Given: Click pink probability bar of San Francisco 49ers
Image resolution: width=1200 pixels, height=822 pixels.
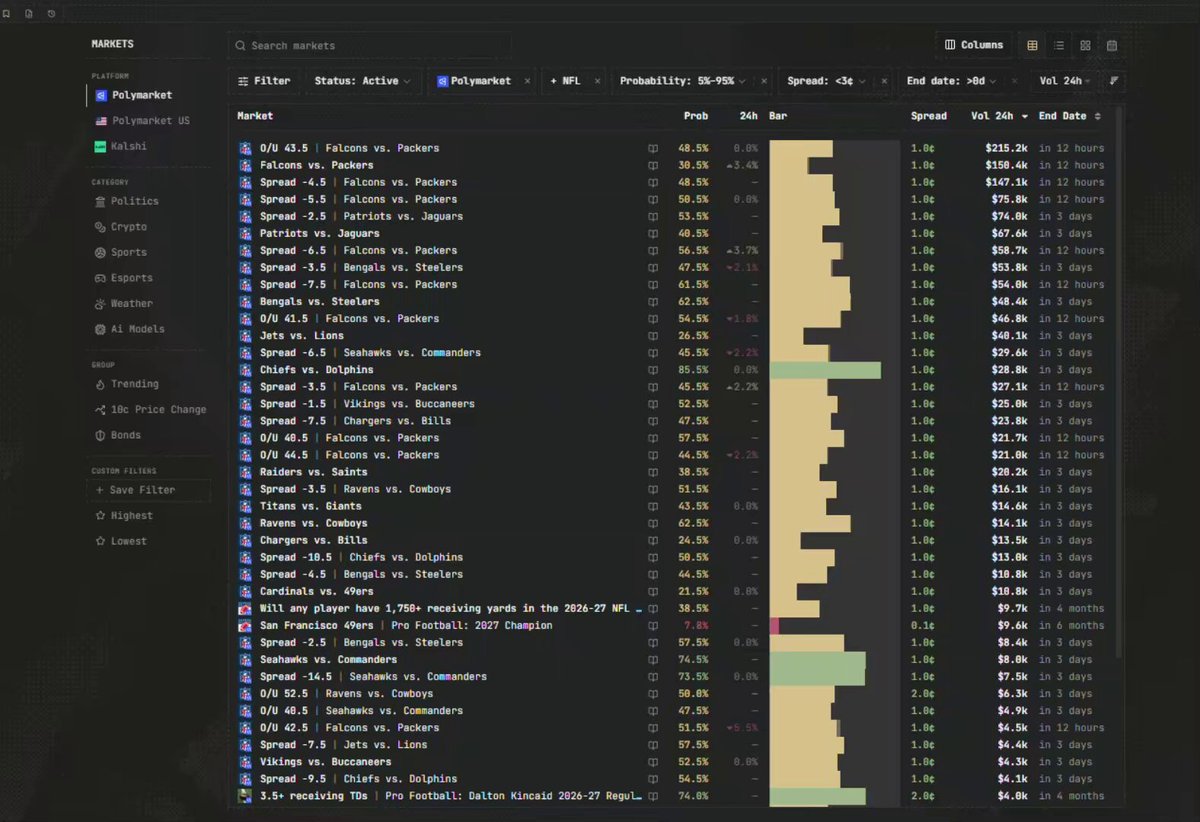Looking at the screenshot, I should tap(774, 625).
